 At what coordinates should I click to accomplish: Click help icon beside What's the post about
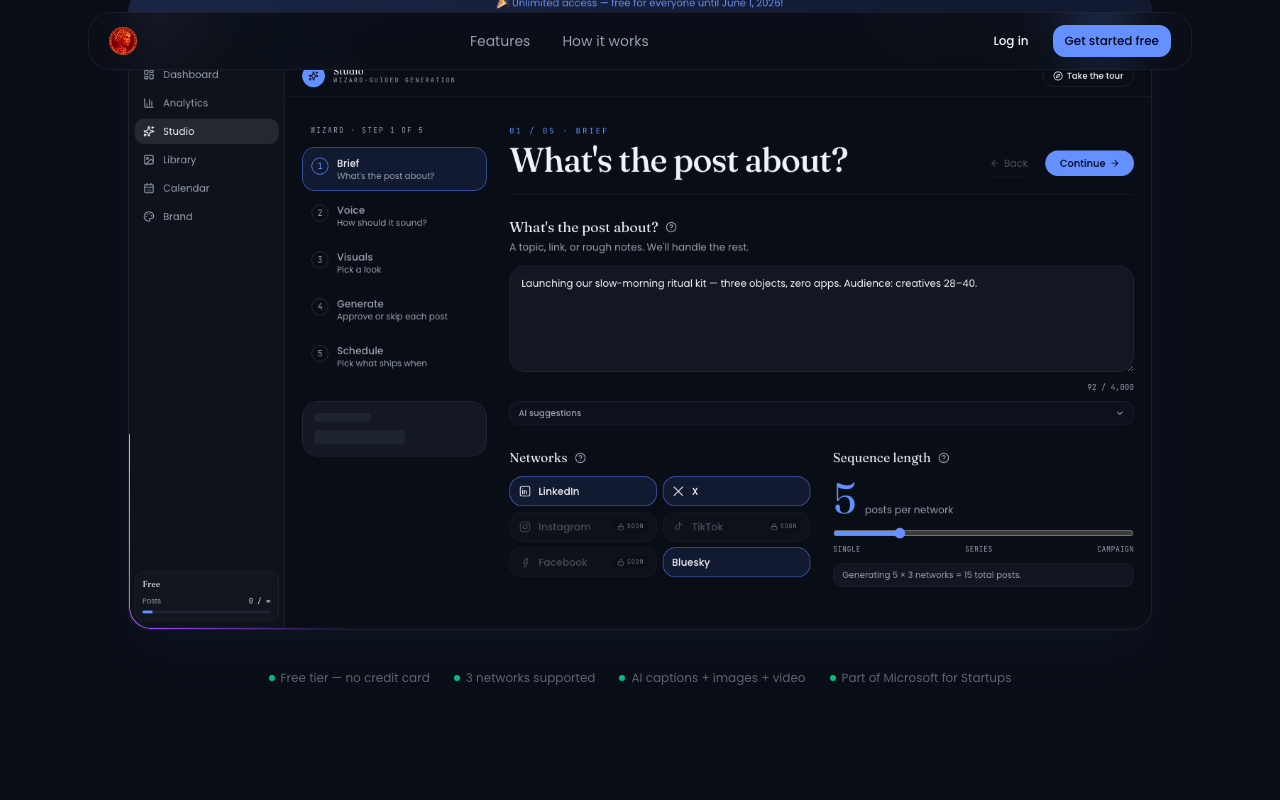(671, 227)
